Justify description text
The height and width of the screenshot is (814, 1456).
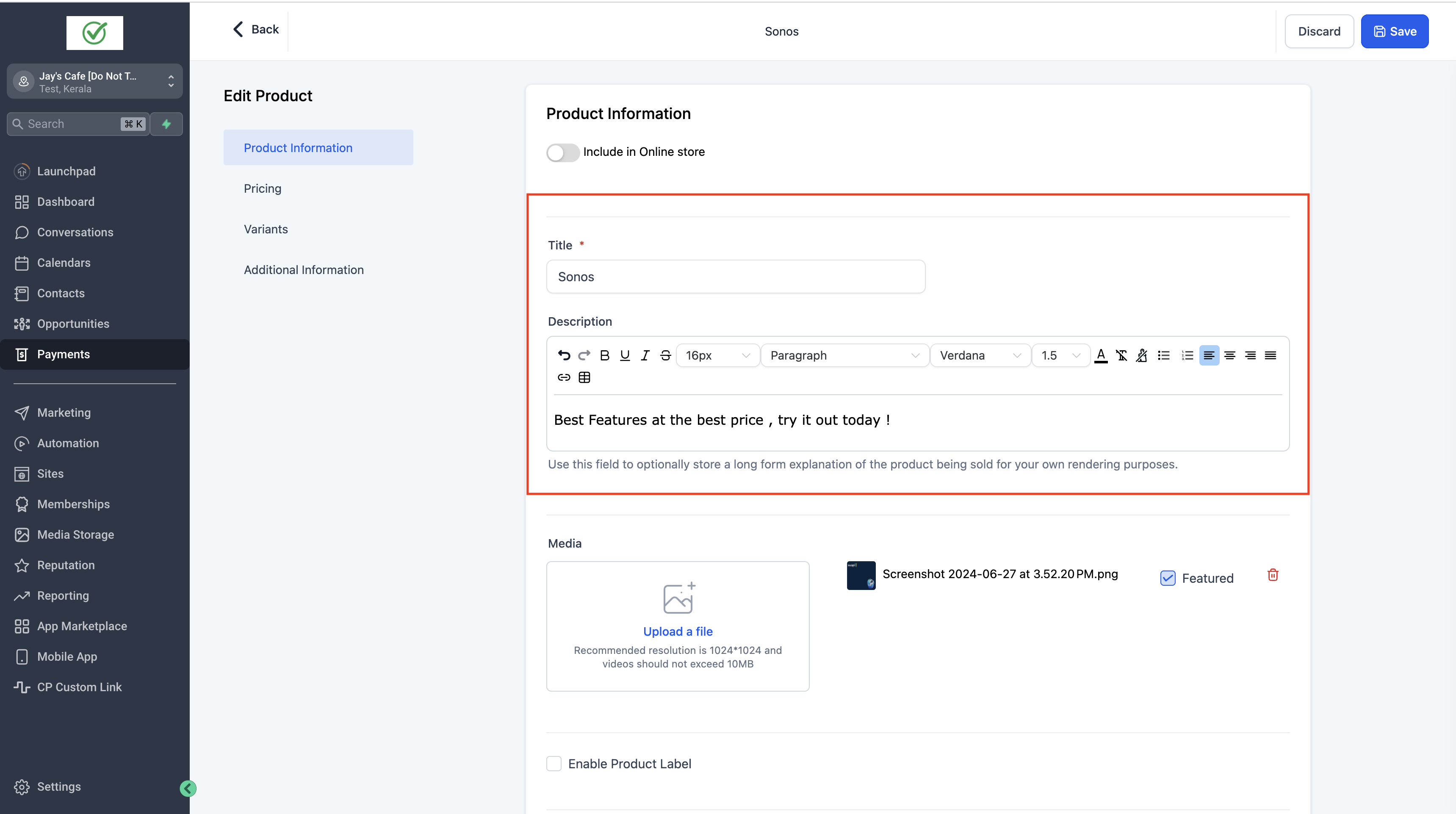1270,355
